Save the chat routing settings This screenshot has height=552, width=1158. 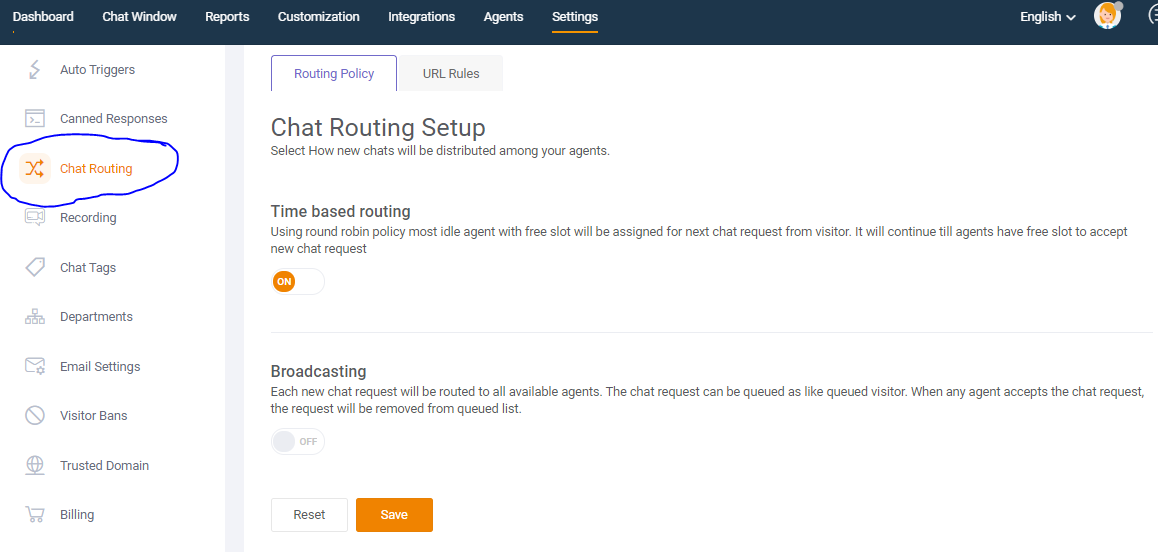click(394, 515)
